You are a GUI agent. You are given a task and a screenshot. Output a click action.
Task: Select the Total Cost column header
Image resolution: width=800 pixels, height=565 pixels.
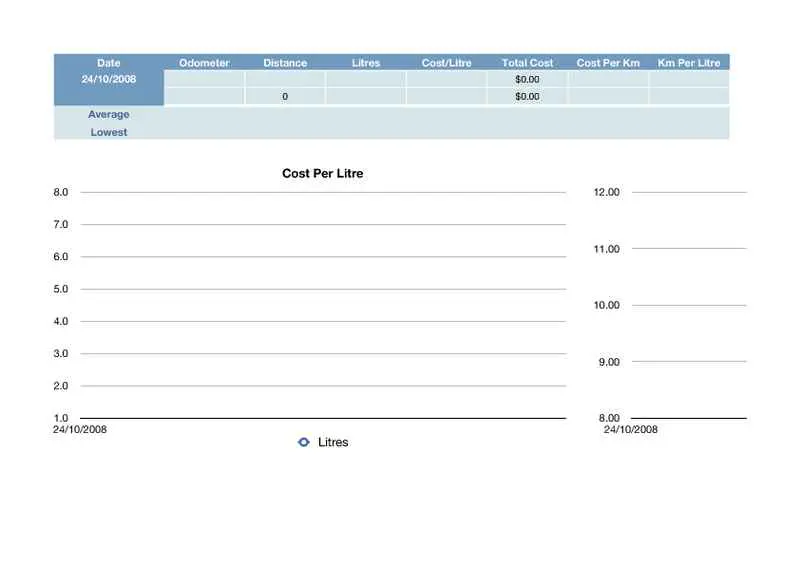[x=527, y=63]
